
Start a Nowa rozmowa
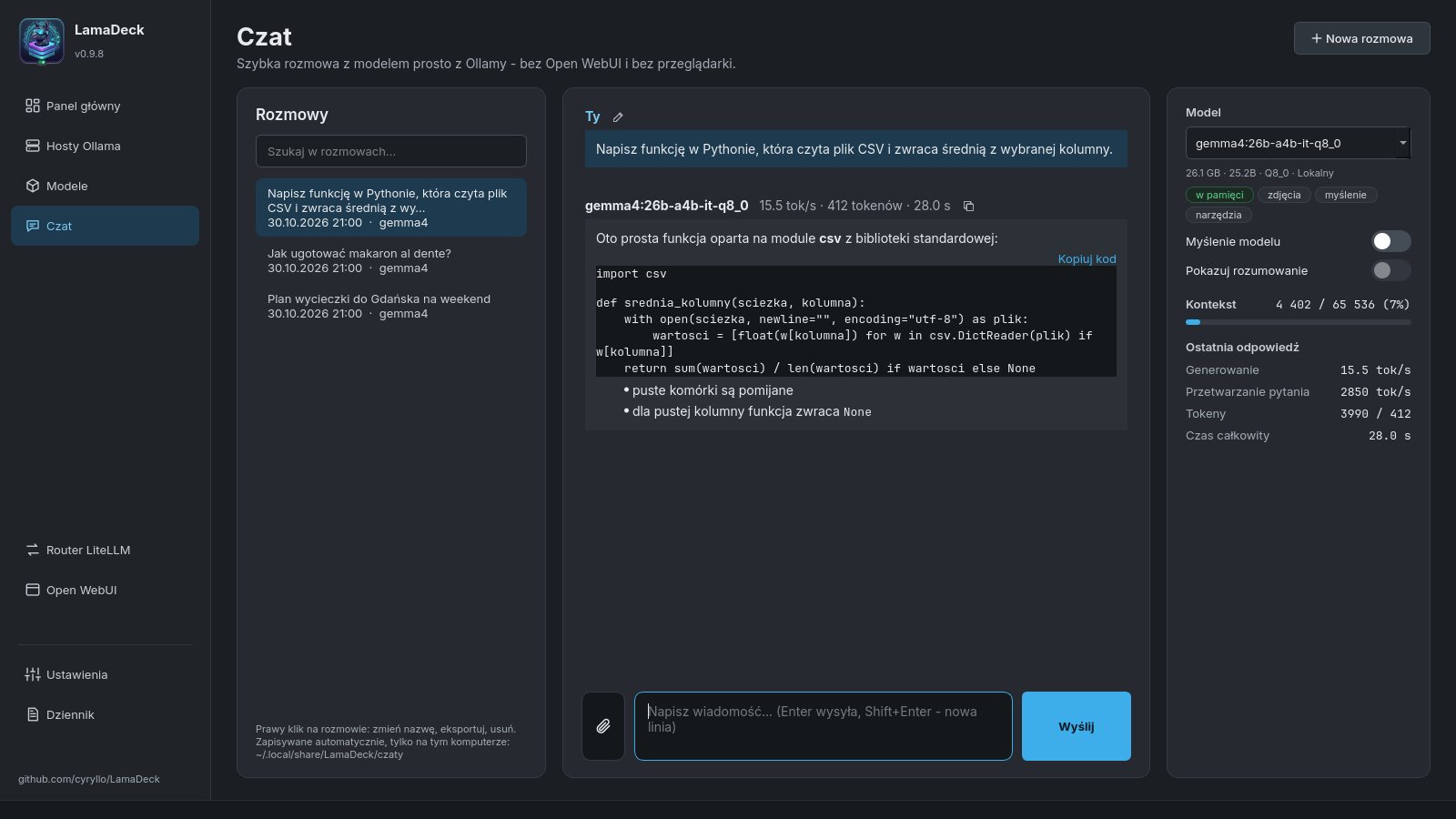pos(1362,38)
